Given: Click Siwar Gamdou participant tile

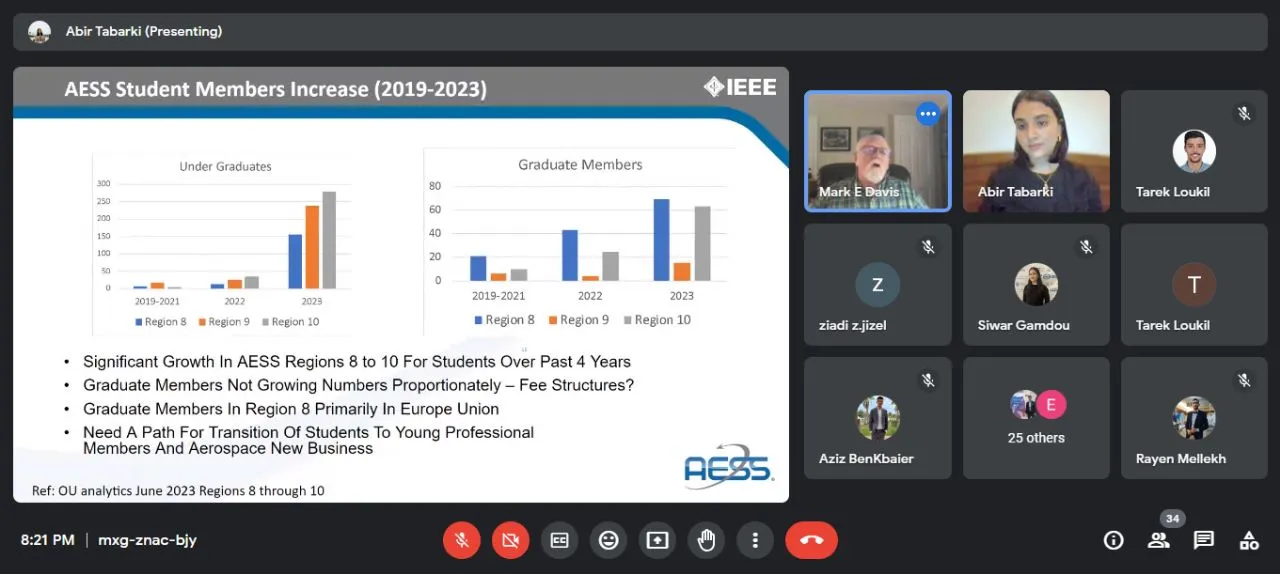Looking at the screenshot, I should point(1036,285).
